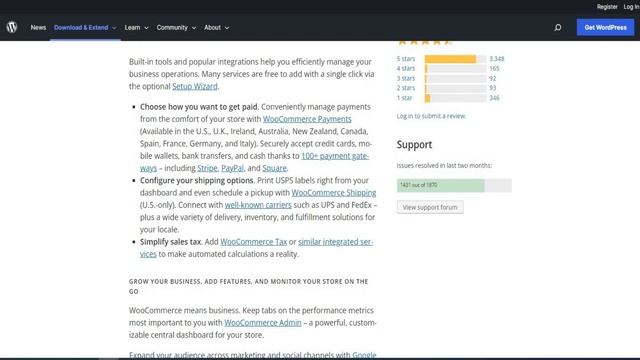Viewport: 640px width, 360px height.
Task: Open the About menu
Action: (212, 27)
